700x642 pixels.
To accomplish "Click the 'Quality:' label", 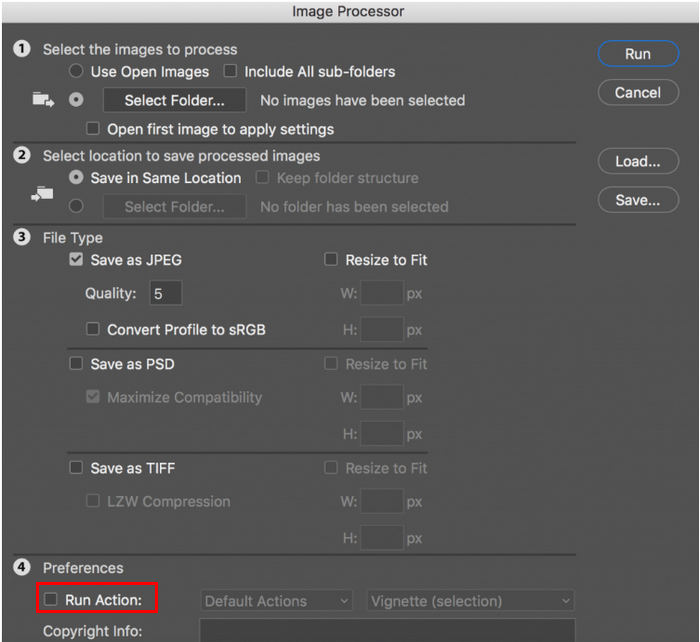I will (111, 293).
